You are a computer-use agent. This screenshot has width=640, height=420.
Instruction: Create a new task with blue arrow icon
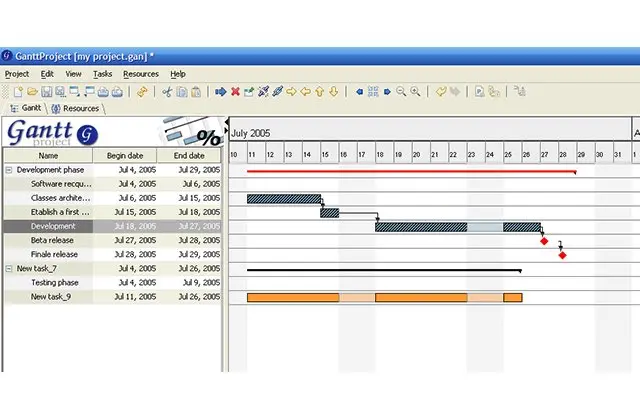(221, 91)
